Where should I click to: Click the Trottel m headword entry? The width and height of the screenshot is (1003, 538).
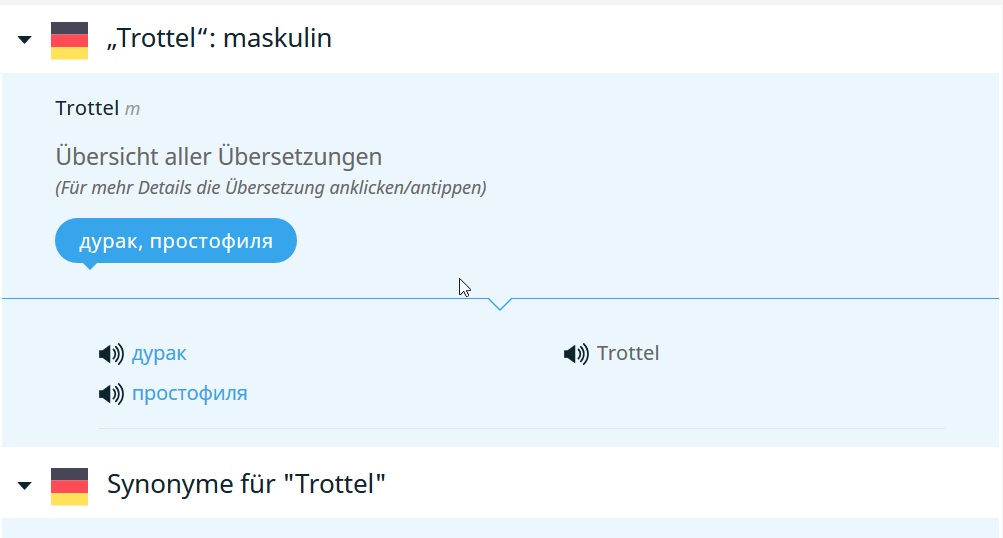97,108
